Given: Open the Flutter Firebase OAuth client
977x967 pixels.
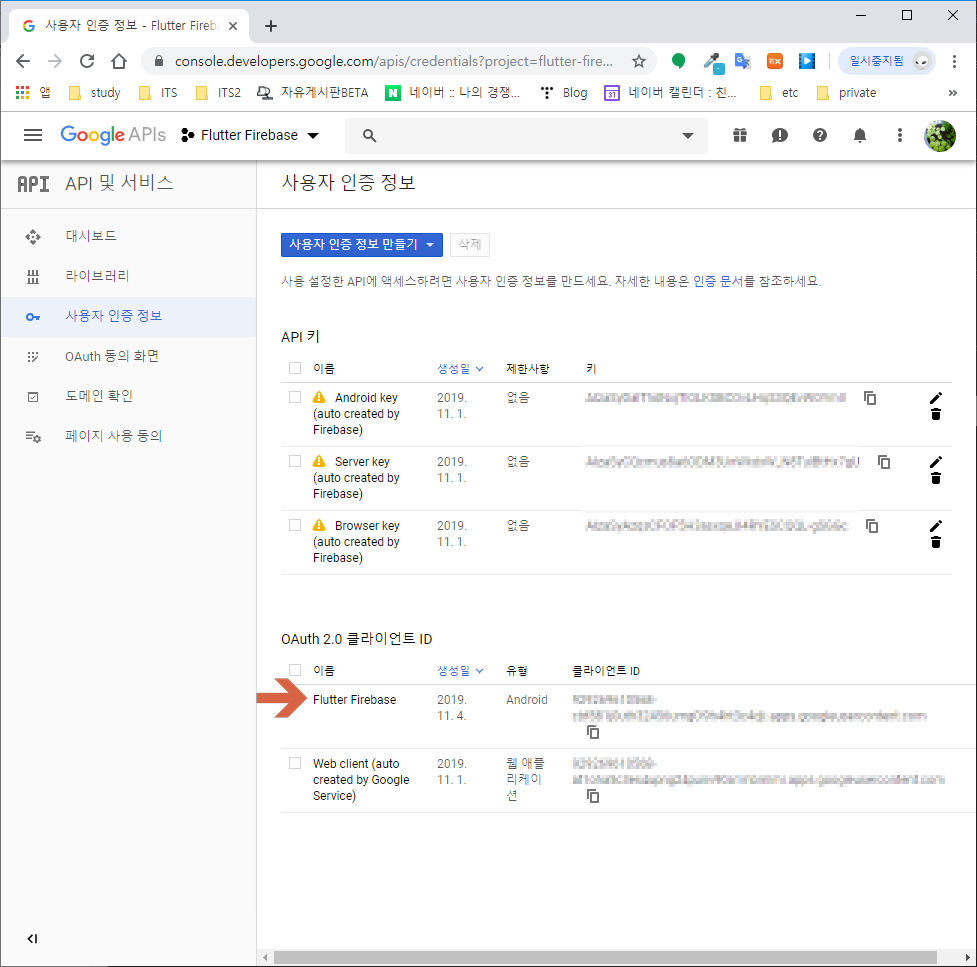Looking at the screenshot, I should click(355, 700).
